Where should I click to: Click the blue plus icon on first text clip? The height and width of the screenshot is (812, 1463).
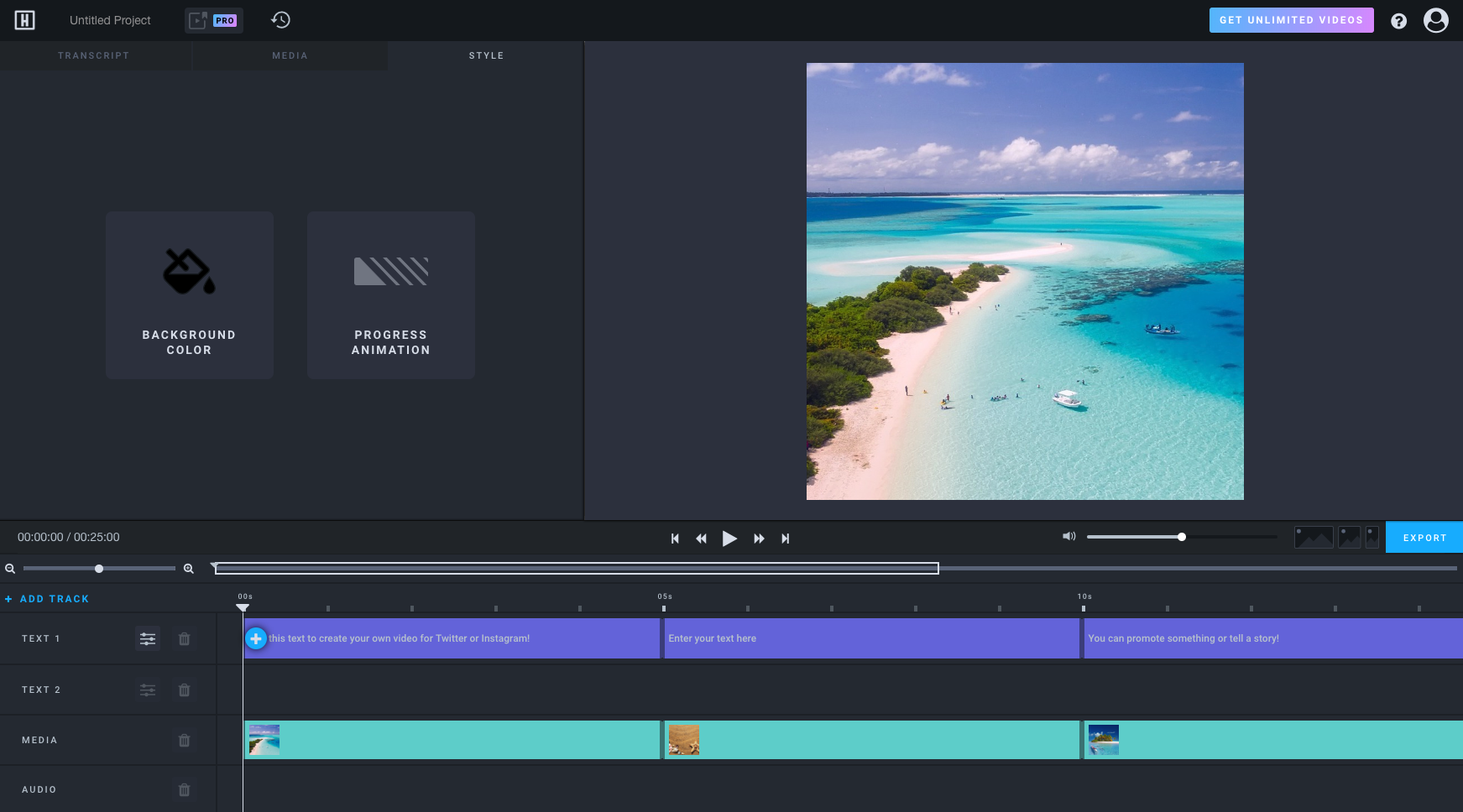[x=256, y=638]
